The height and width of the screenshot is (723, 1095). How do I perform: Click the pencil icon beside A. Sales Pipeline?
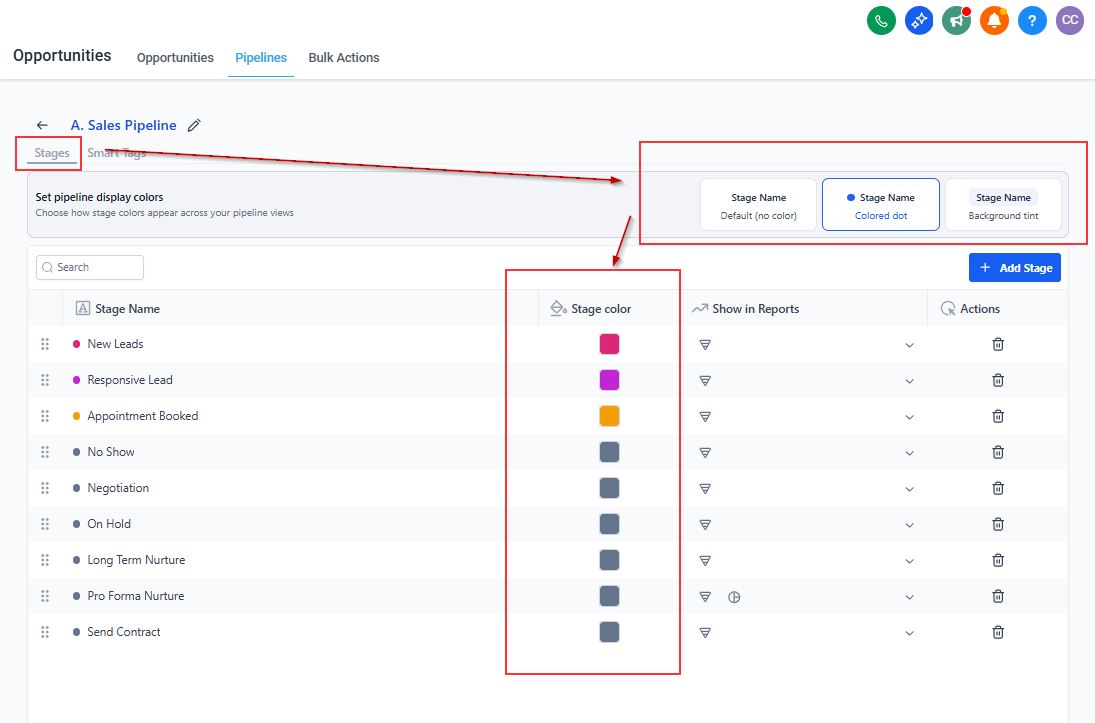(194, 126)
